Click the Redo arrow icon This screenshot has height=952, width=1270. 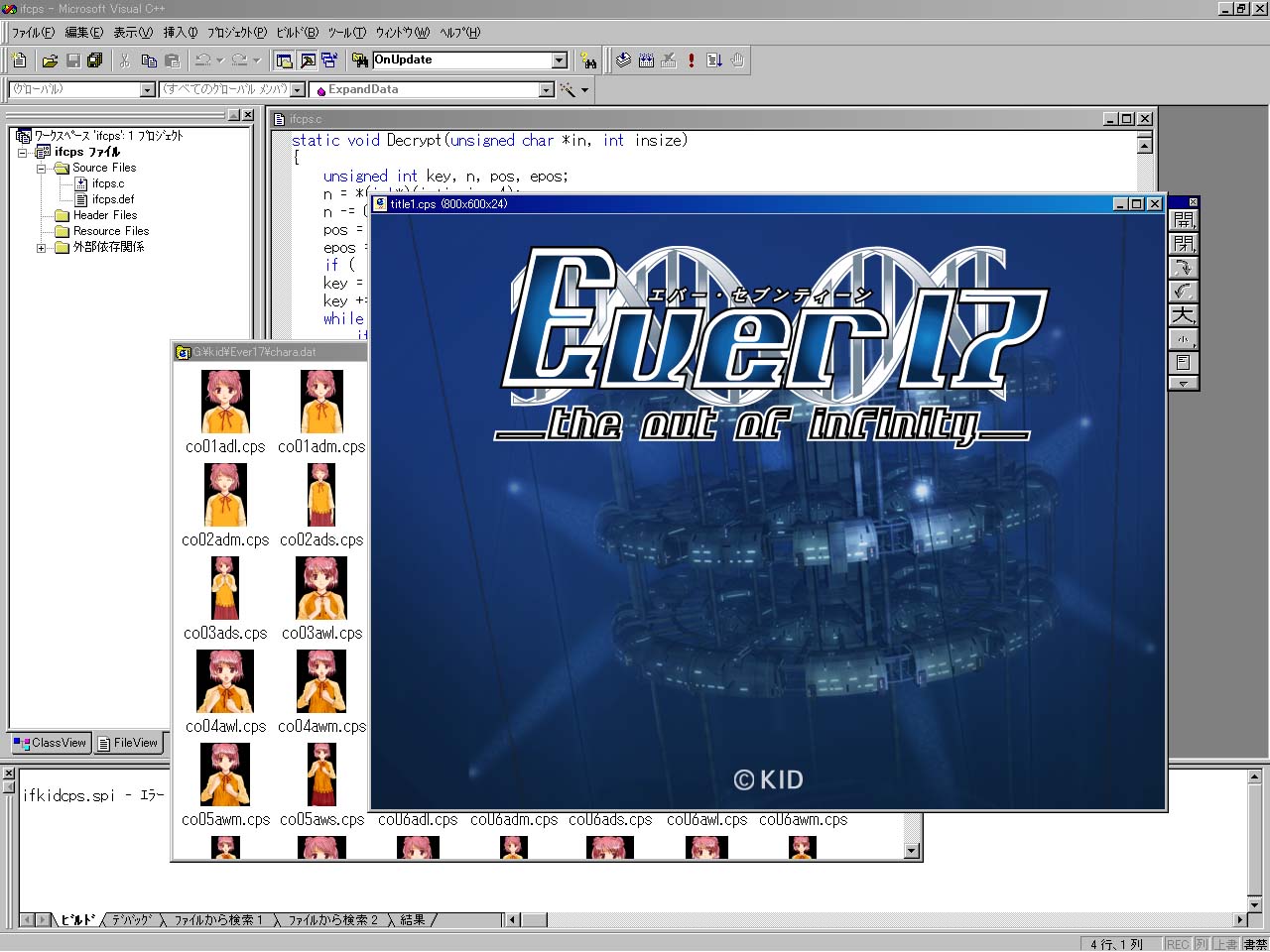[239, 60]
